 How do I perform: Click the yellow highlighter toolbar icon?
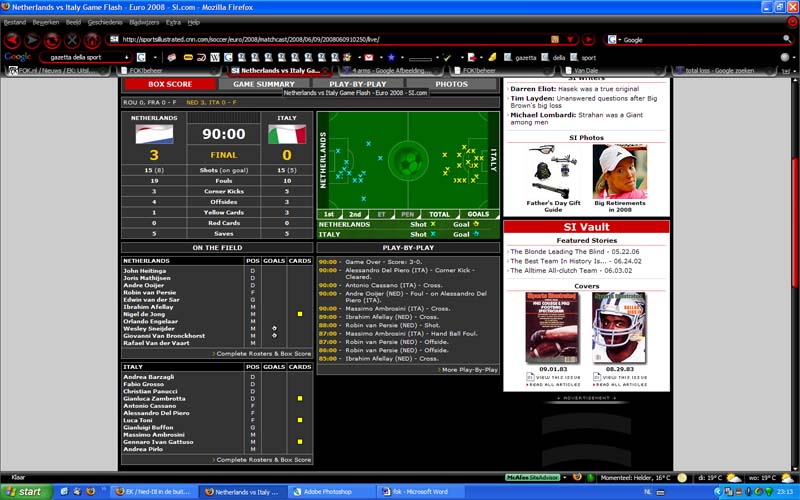point(492,57)
